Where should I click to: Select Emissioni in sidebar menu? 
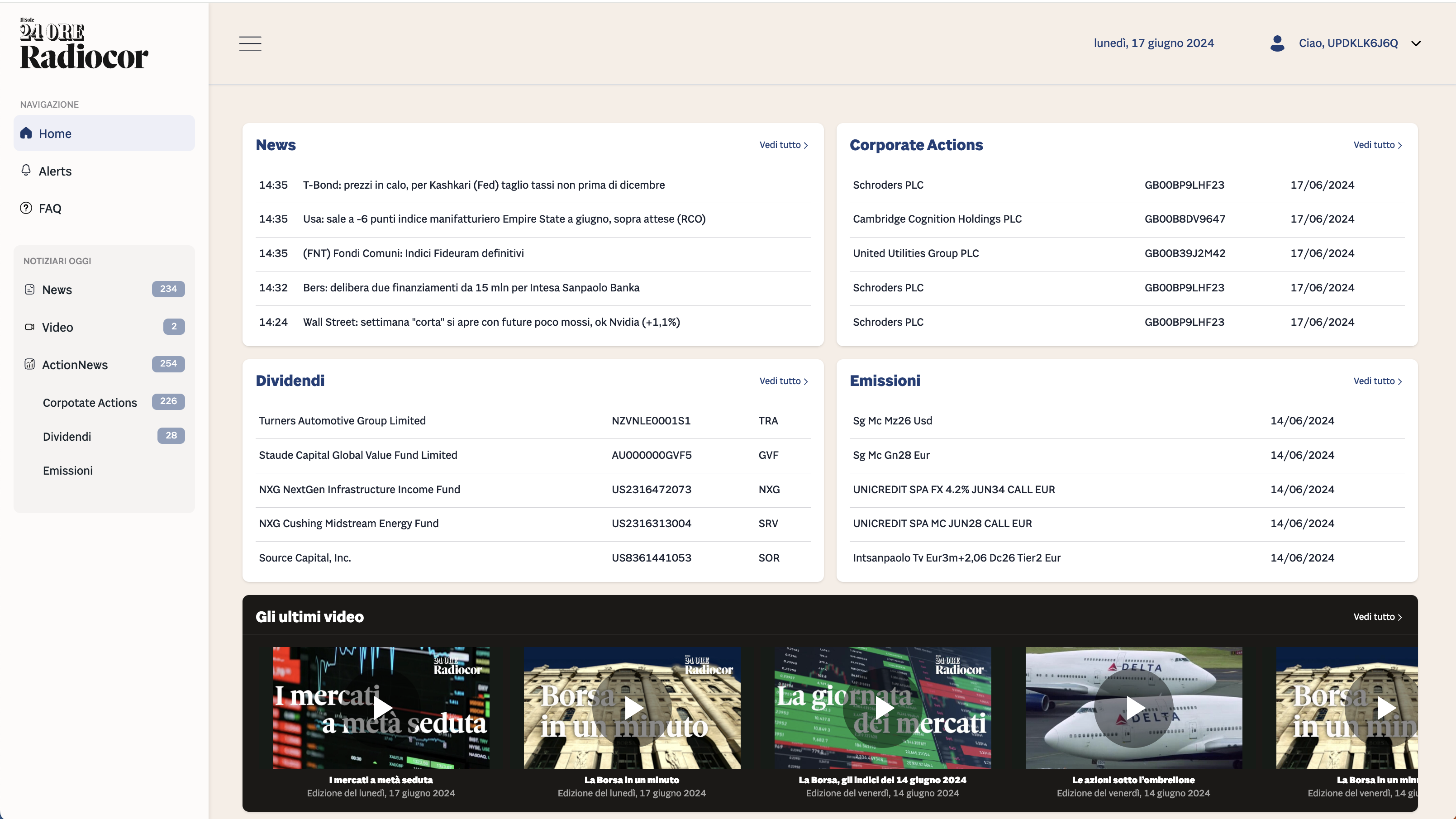[68, 470]
